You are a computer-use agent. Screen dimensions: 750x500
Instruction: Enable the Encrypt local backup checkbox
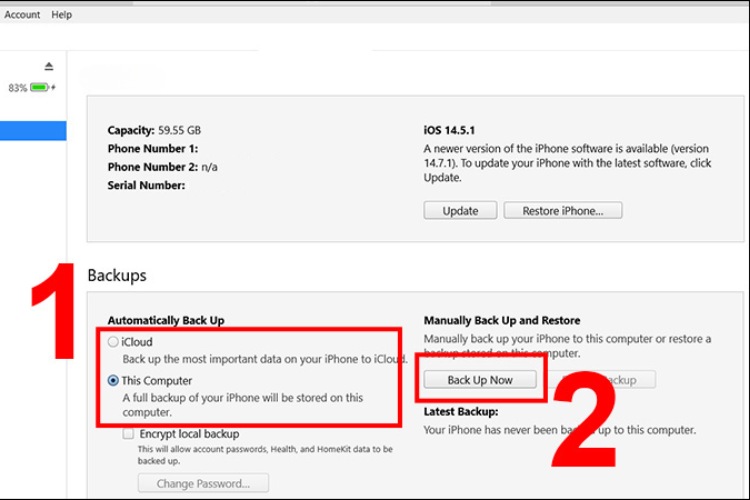[128, 434]
